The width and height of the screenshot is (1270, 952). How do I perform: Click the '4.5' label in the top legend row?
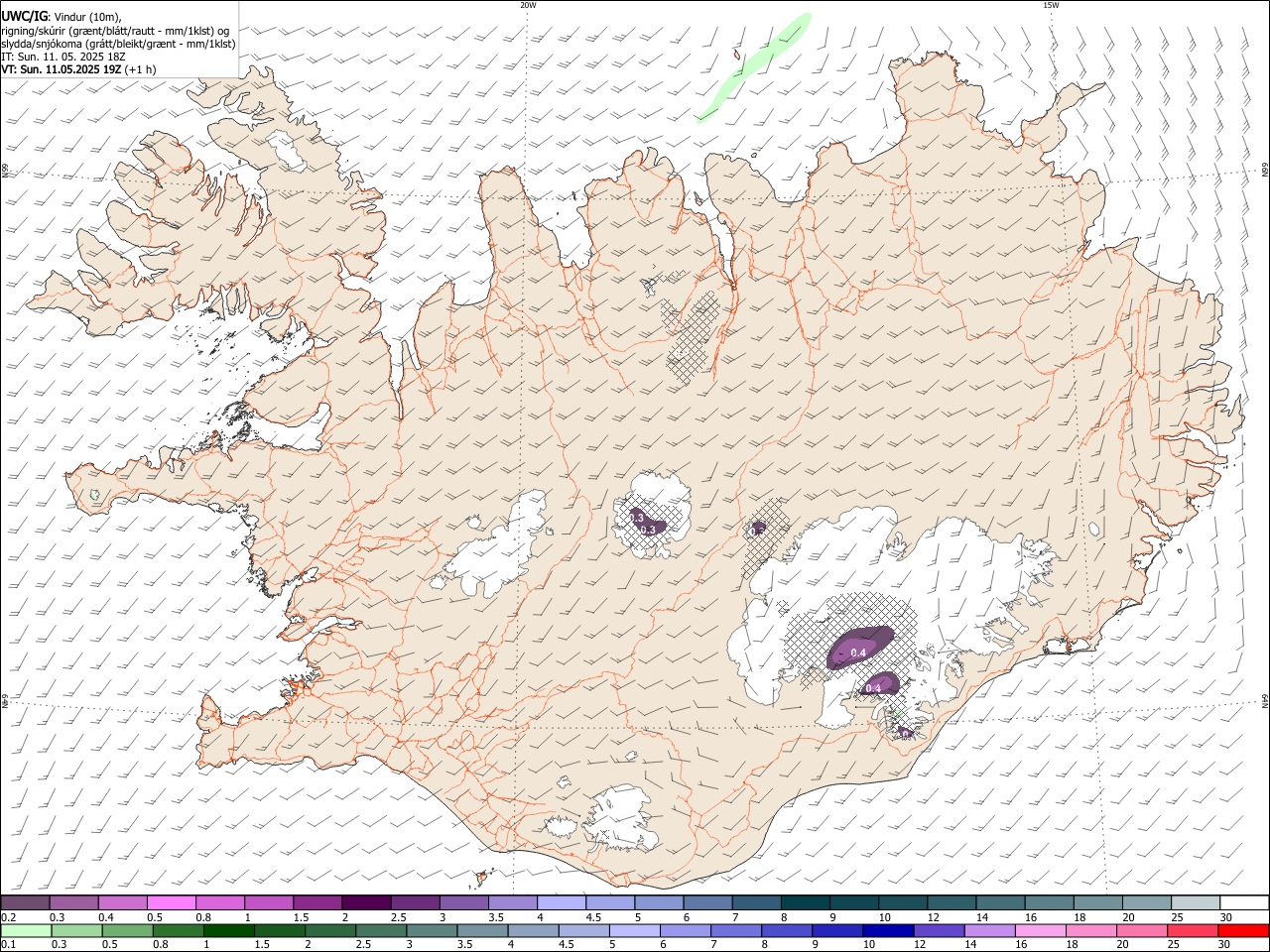click(x=593, y=917)
